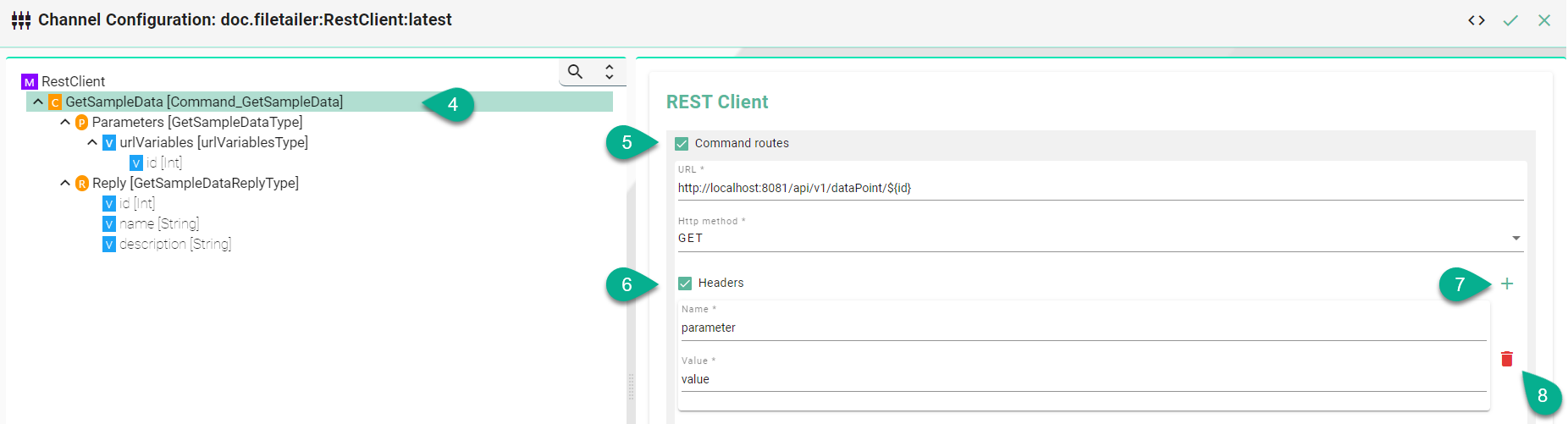Confirm configuration with the checkmark icon

coord(1510,20)
